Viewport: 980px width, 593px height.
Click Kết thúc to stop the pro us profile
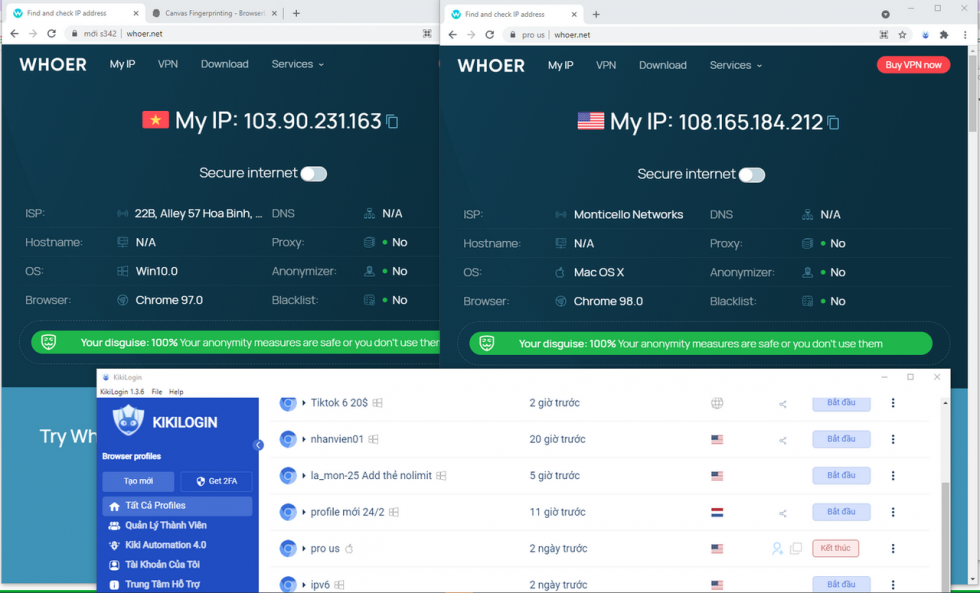click(x=835, y=547)
